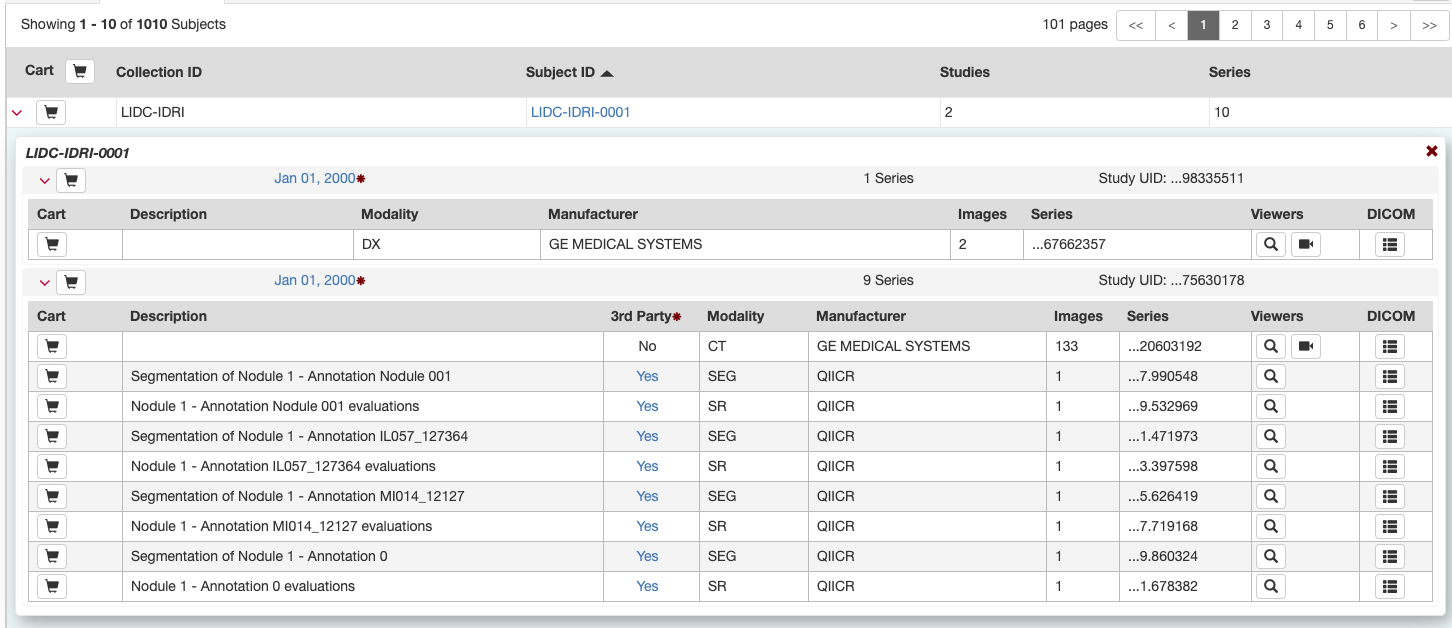1452x628 pixels.
Task: Open the LIDC-IDRI-0001 subject link
Action: pyautogui.click(x=579, y=111)
